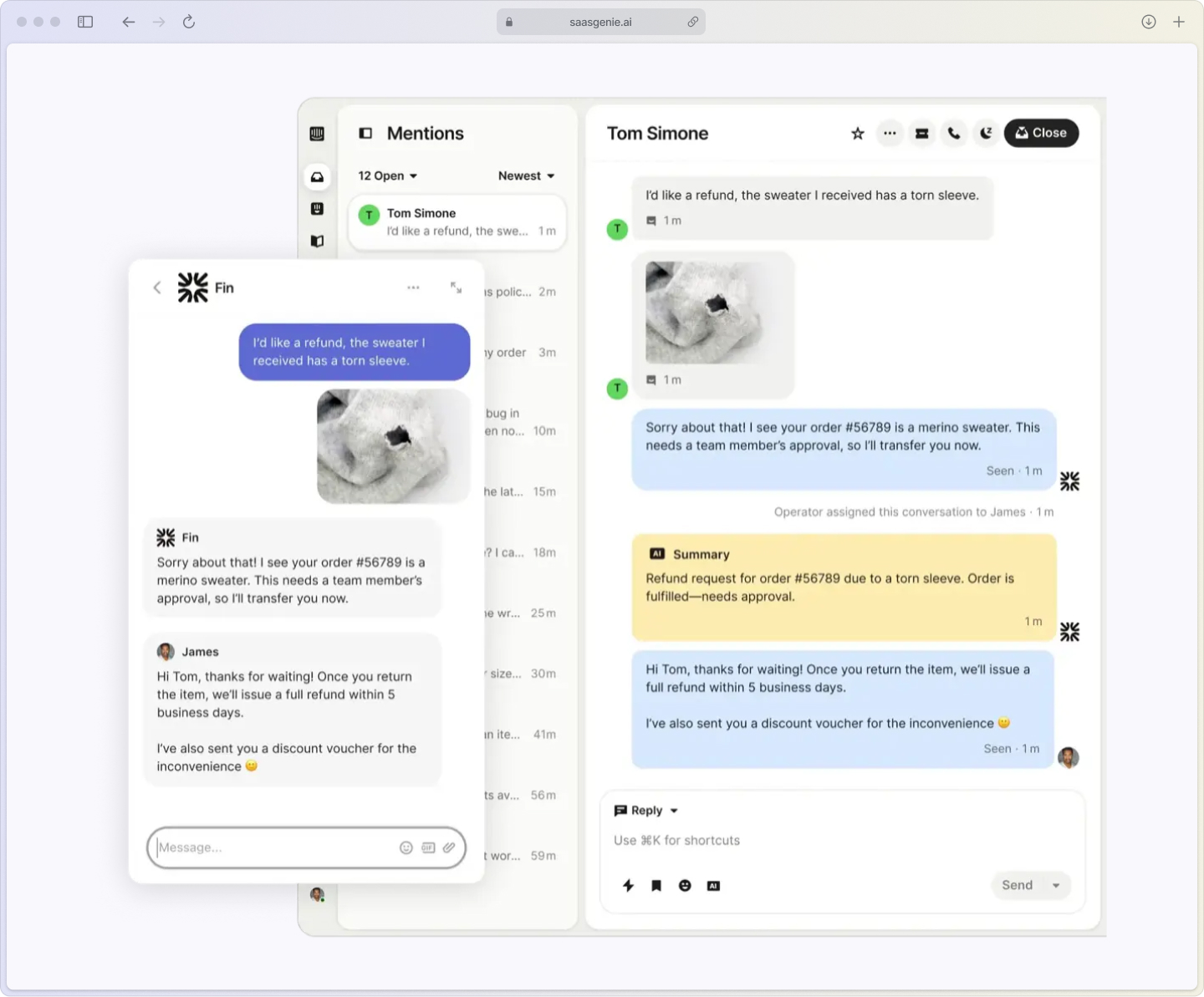Use the lightning shortcuts icon in composer
1204x997 pixels.
(x=628, y=886)
